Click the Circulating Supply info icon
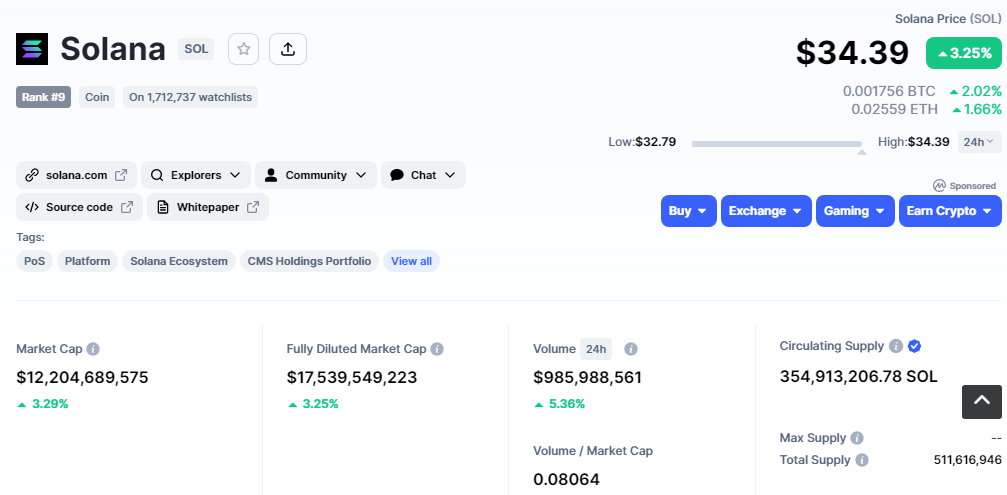1007x495 pixels. [896, 346]
